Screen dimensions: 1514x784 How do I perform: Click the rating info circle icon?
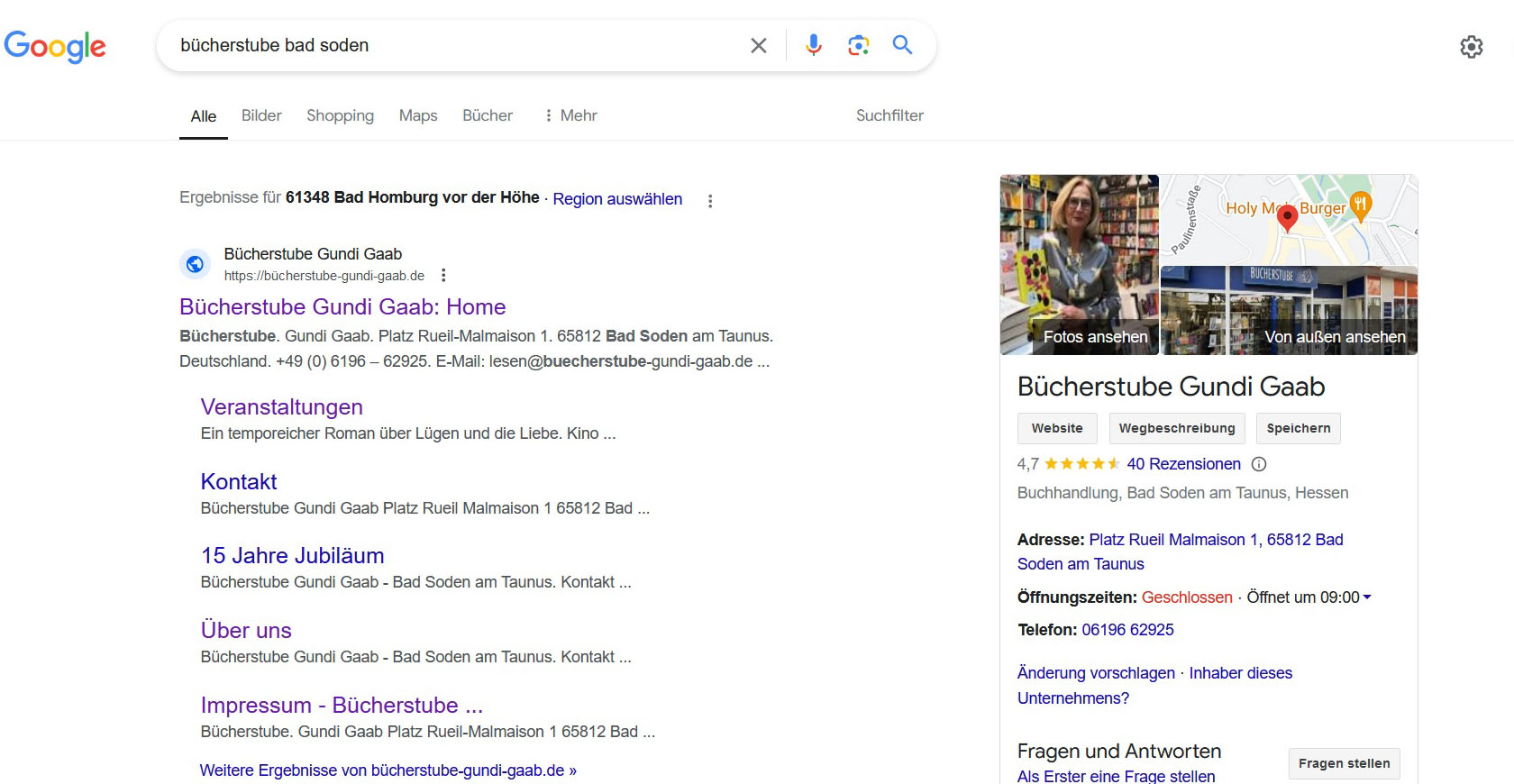pos(1259,464)
